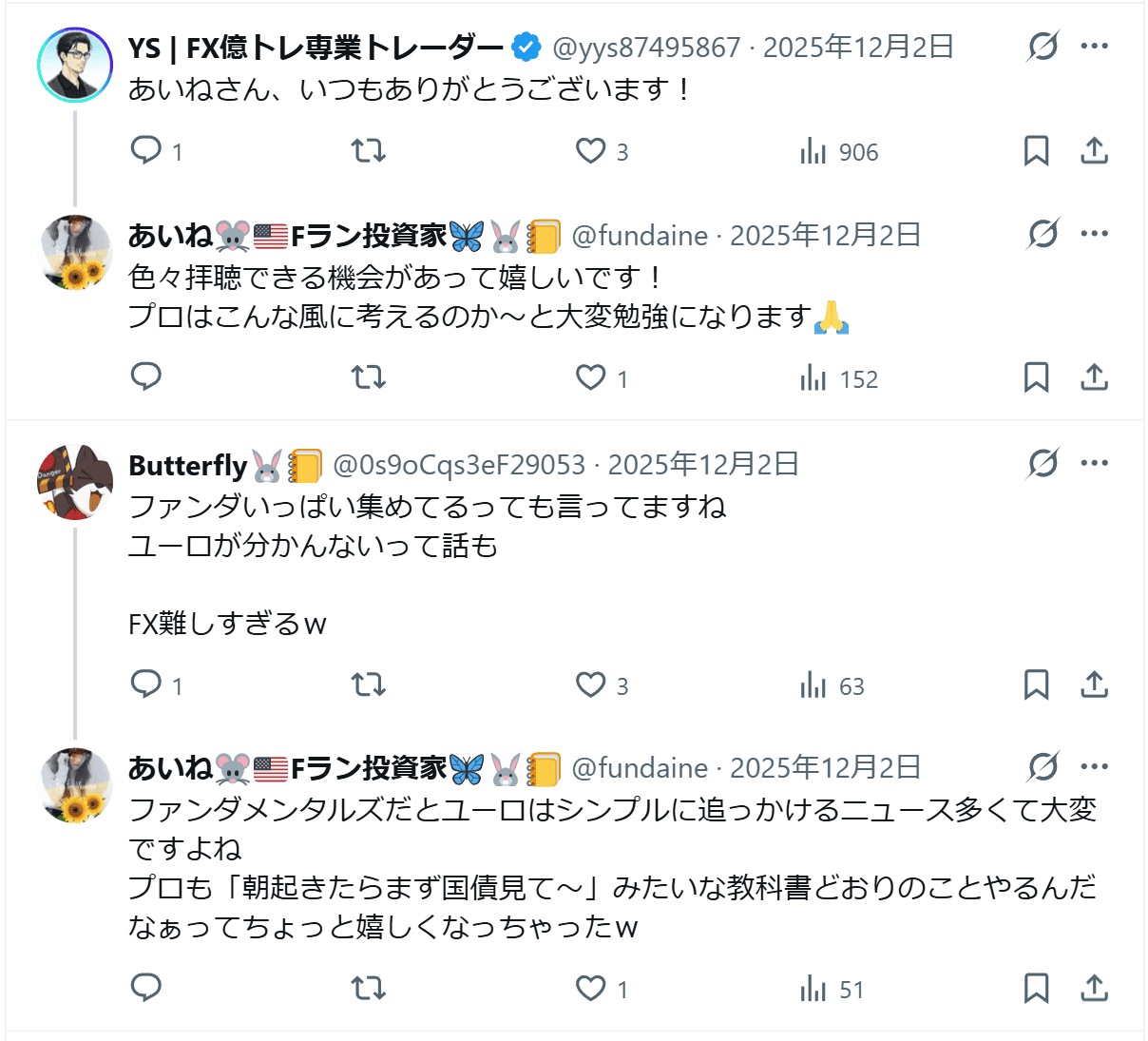Image resolution: width=1148 pixels, height=1041 pixels.
Task: Open more options menu on Butterfly's tweet
Action: pos(1095,463)
